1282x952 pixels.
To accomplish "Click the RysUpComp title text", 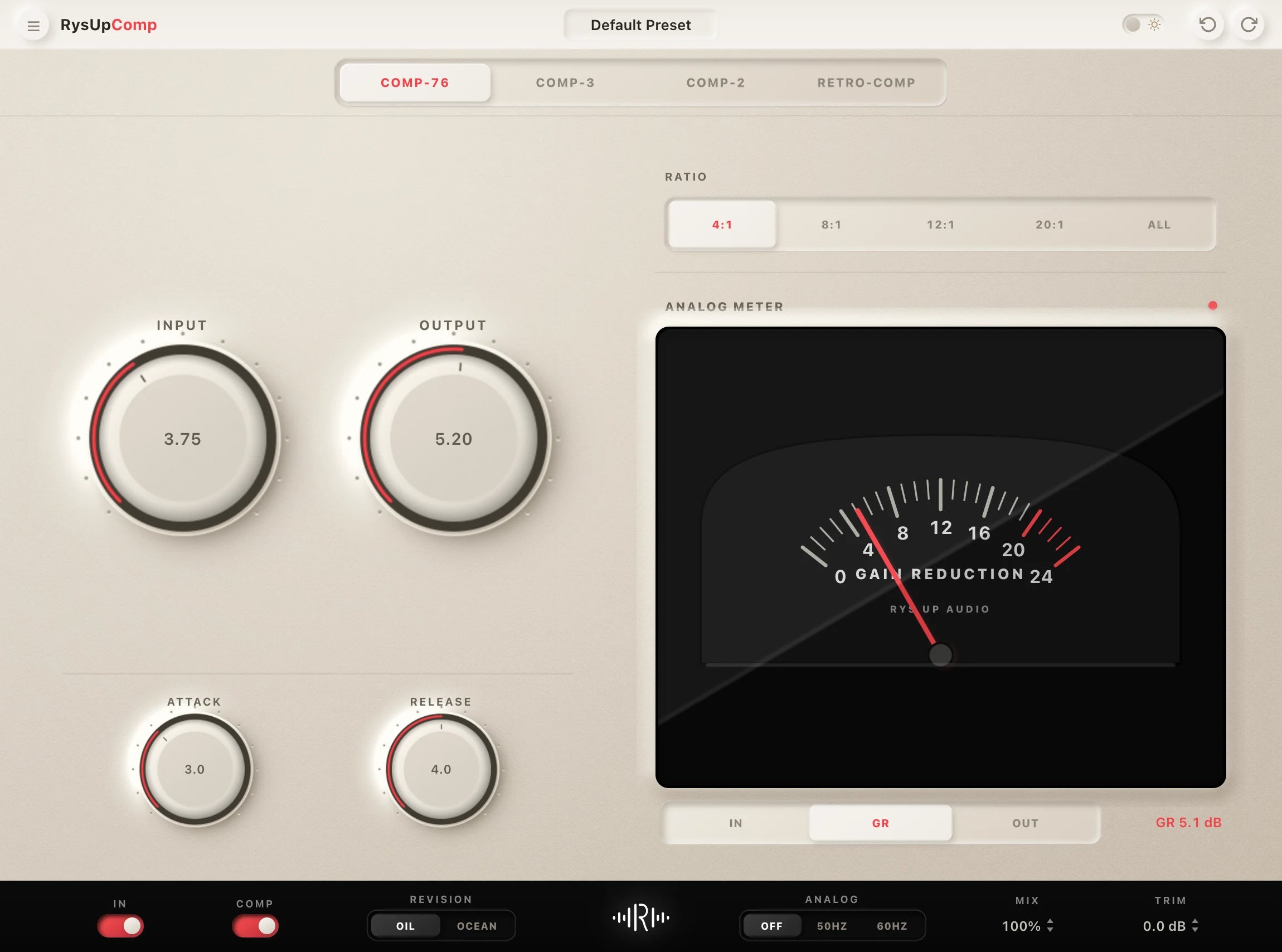I will pyautogui.click(x=108, y=25).
